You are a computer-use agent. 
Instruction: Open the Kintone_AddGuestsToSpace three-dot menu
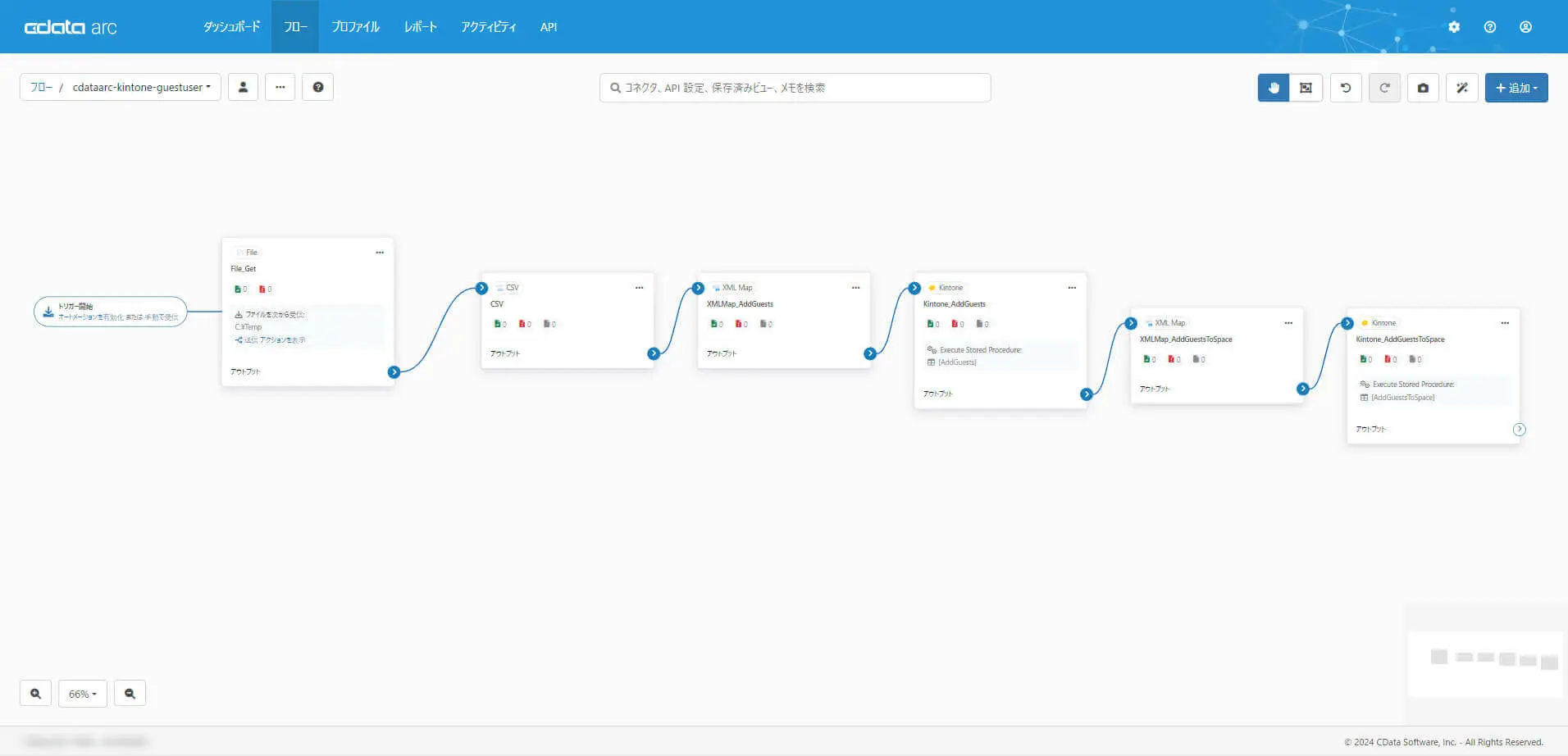tap(1505, 323)
